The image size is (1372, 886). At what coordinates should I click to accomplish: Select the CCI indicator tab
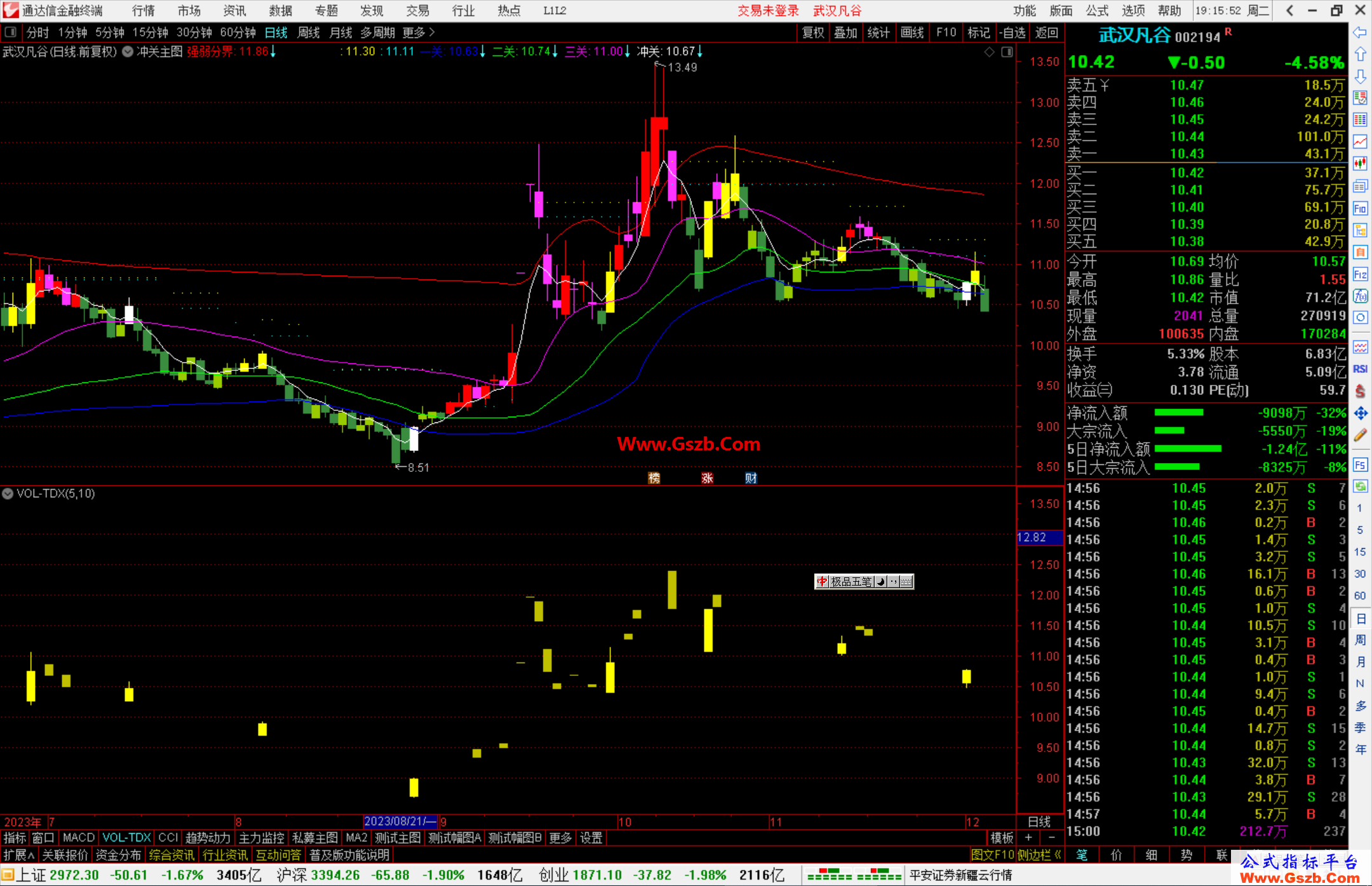point(168,838)
